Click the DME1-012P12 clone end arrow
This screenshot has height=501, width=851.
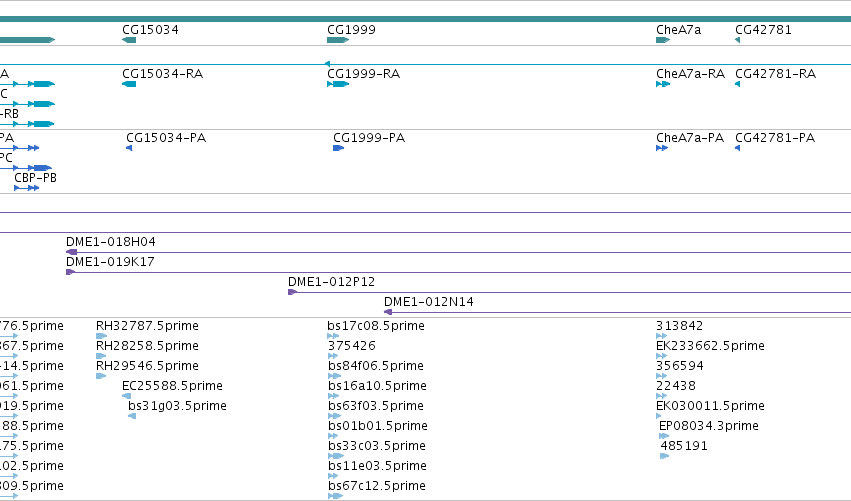coord(293,293)
